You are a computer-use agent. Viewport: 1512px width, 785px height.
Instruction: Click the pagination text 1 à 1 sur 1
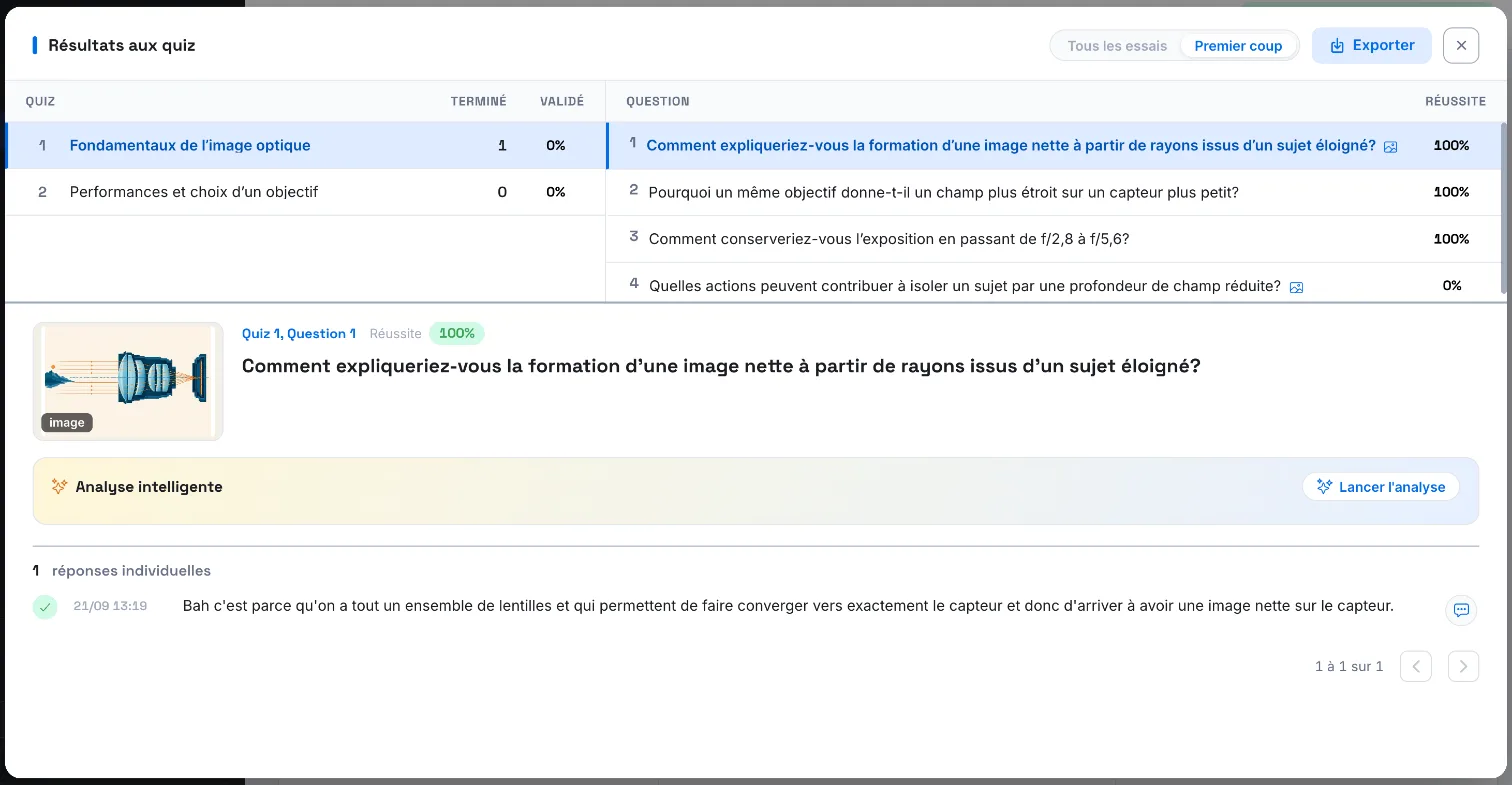click(x=1349, y=666)
